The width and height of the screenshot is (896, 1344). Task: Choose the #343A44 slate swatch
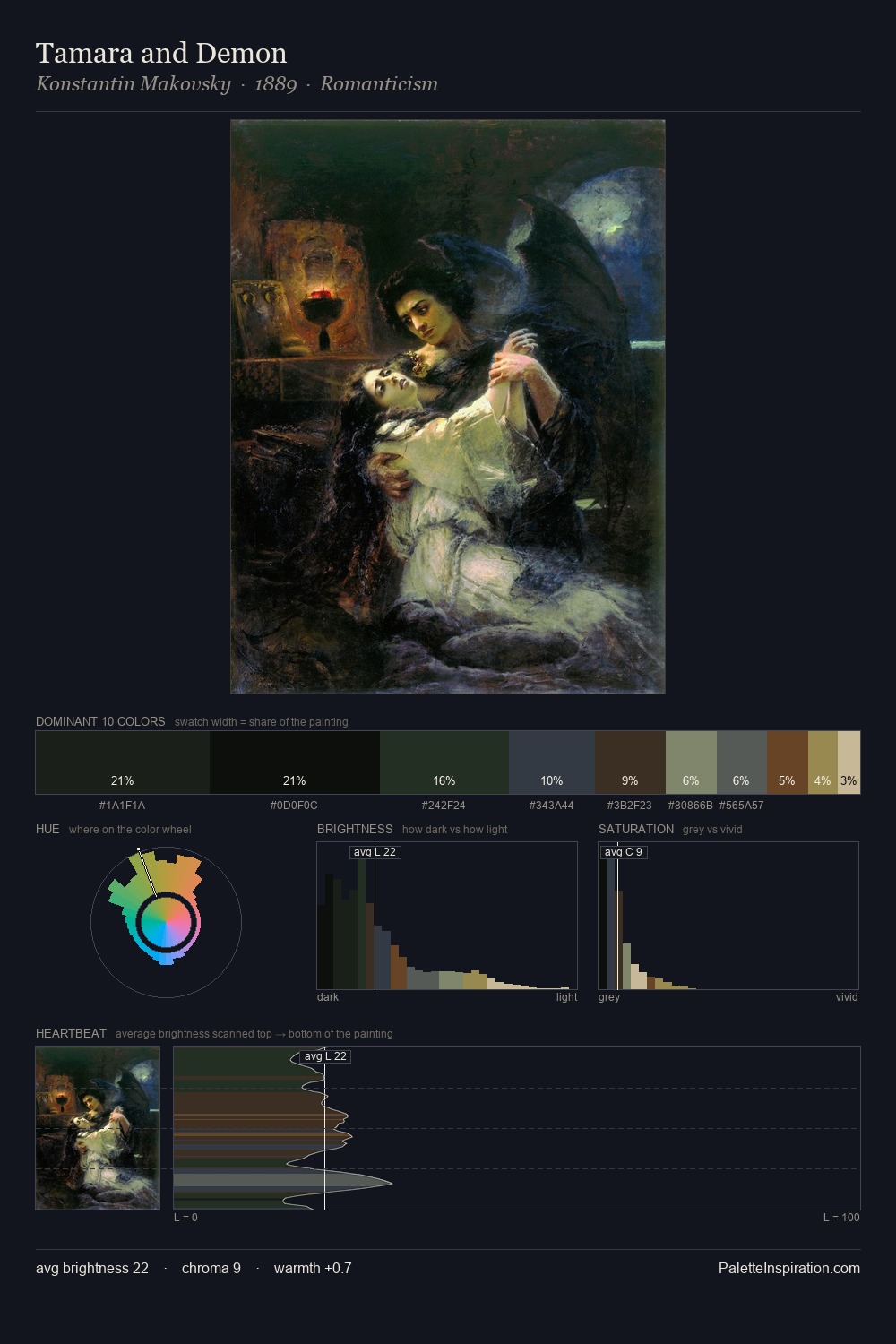coord(552,762)
